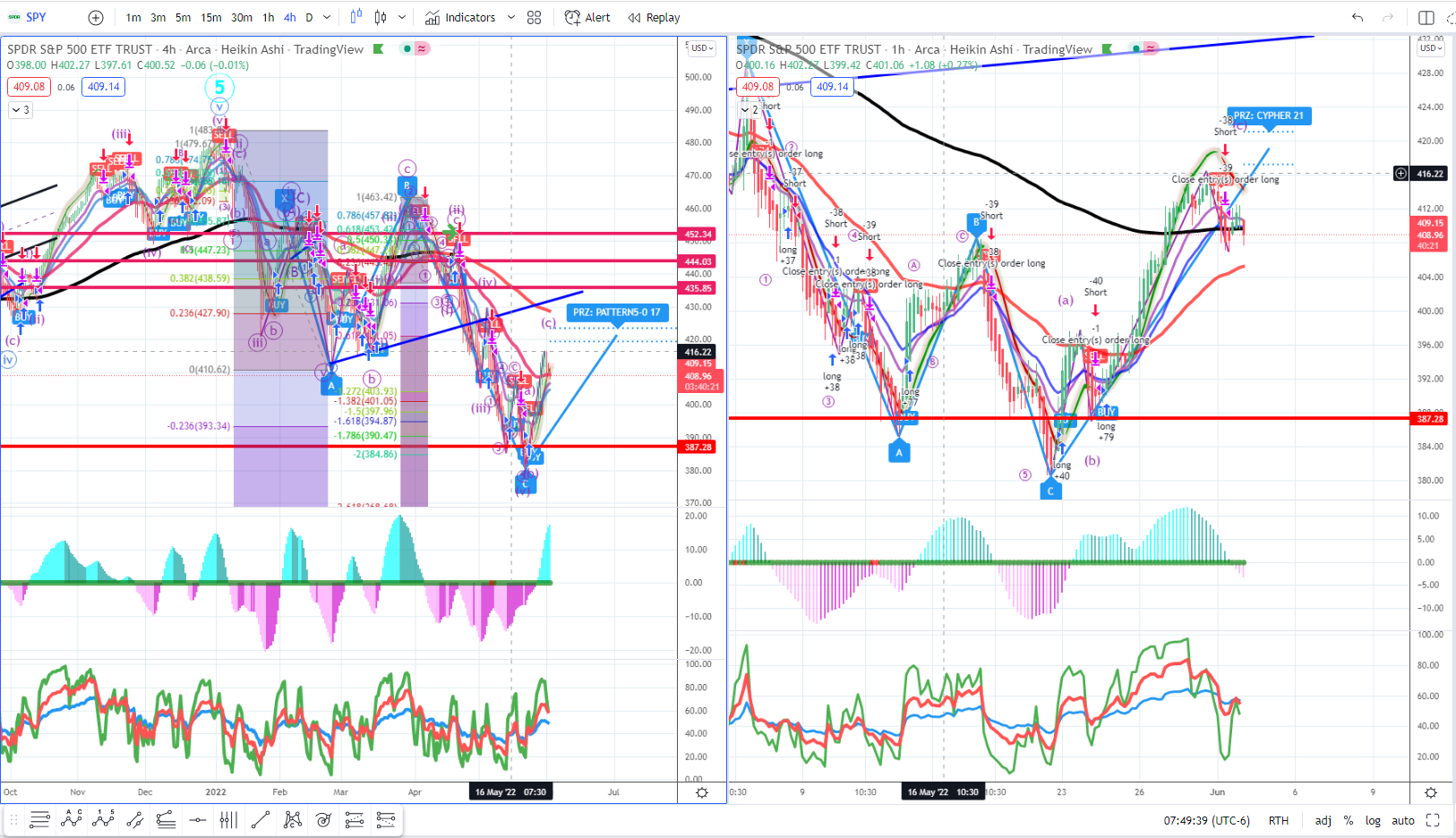Open the USD currency dropdown on left chart
The image size is (1456, 838).
click(701, 48)
